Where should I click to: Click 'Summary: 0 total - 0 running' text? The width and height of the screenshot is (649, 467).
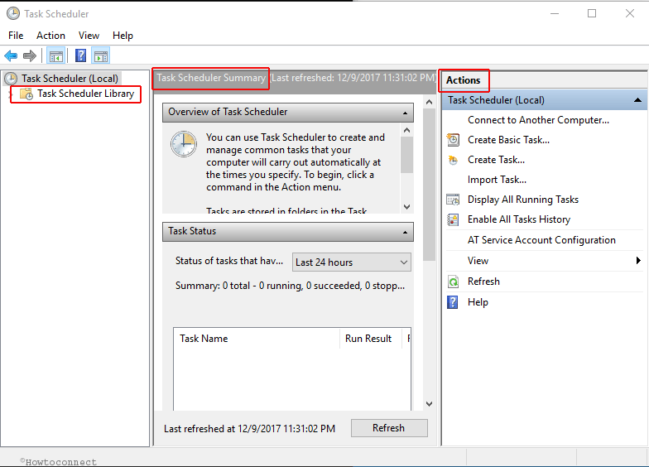(290, 286)
